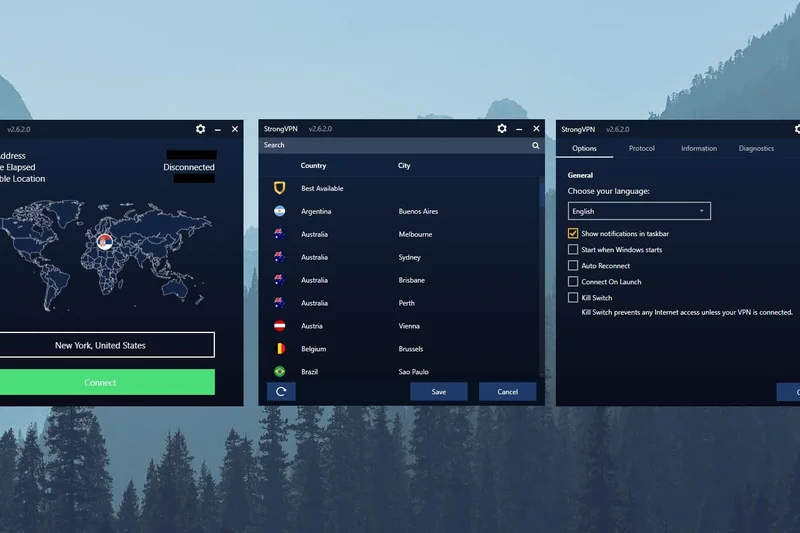Select Sydney city entry
800x533 pixels.
coord(410,257)
